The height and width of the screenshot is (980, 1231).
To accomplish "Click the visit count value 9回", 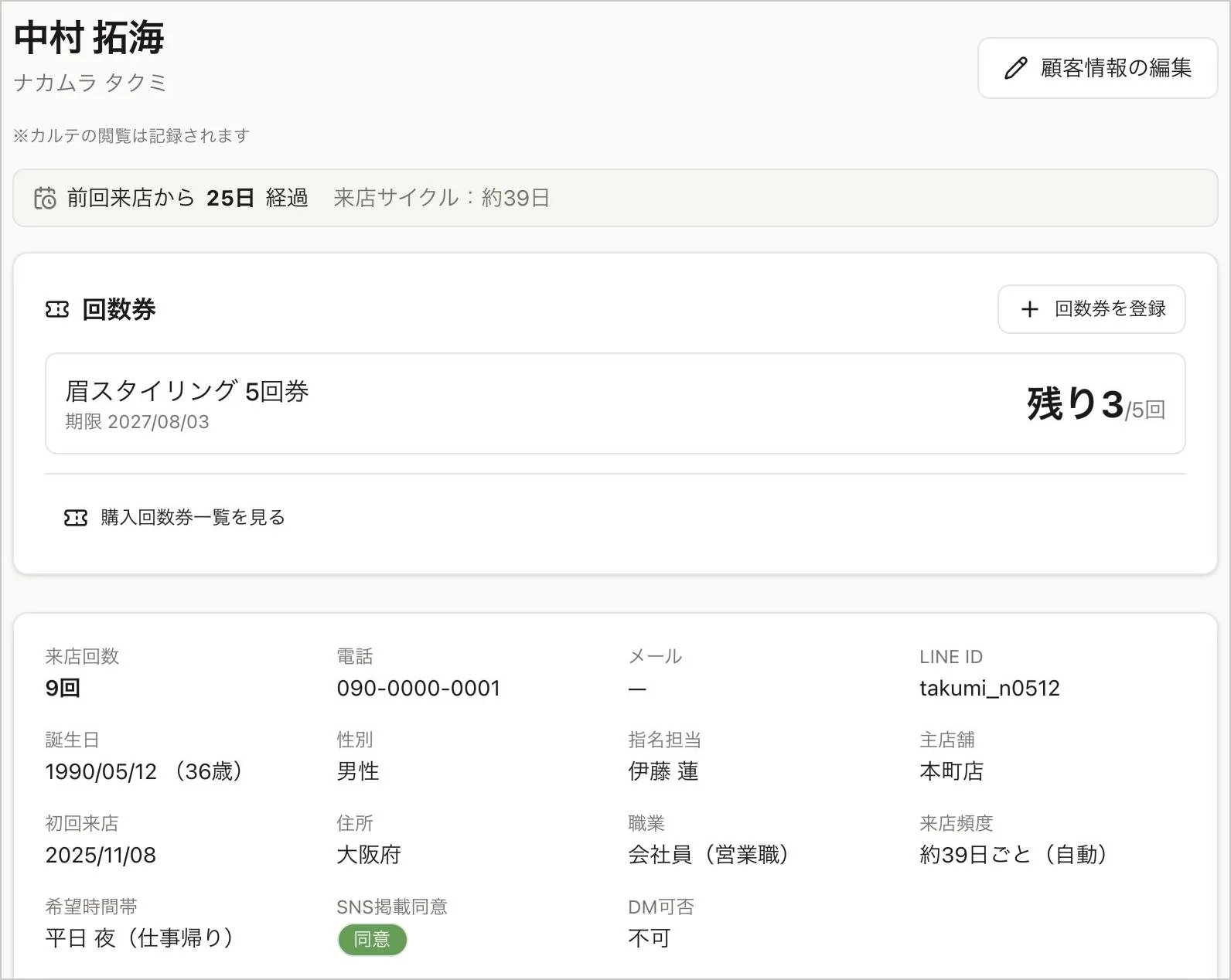I will pos(63,688).
